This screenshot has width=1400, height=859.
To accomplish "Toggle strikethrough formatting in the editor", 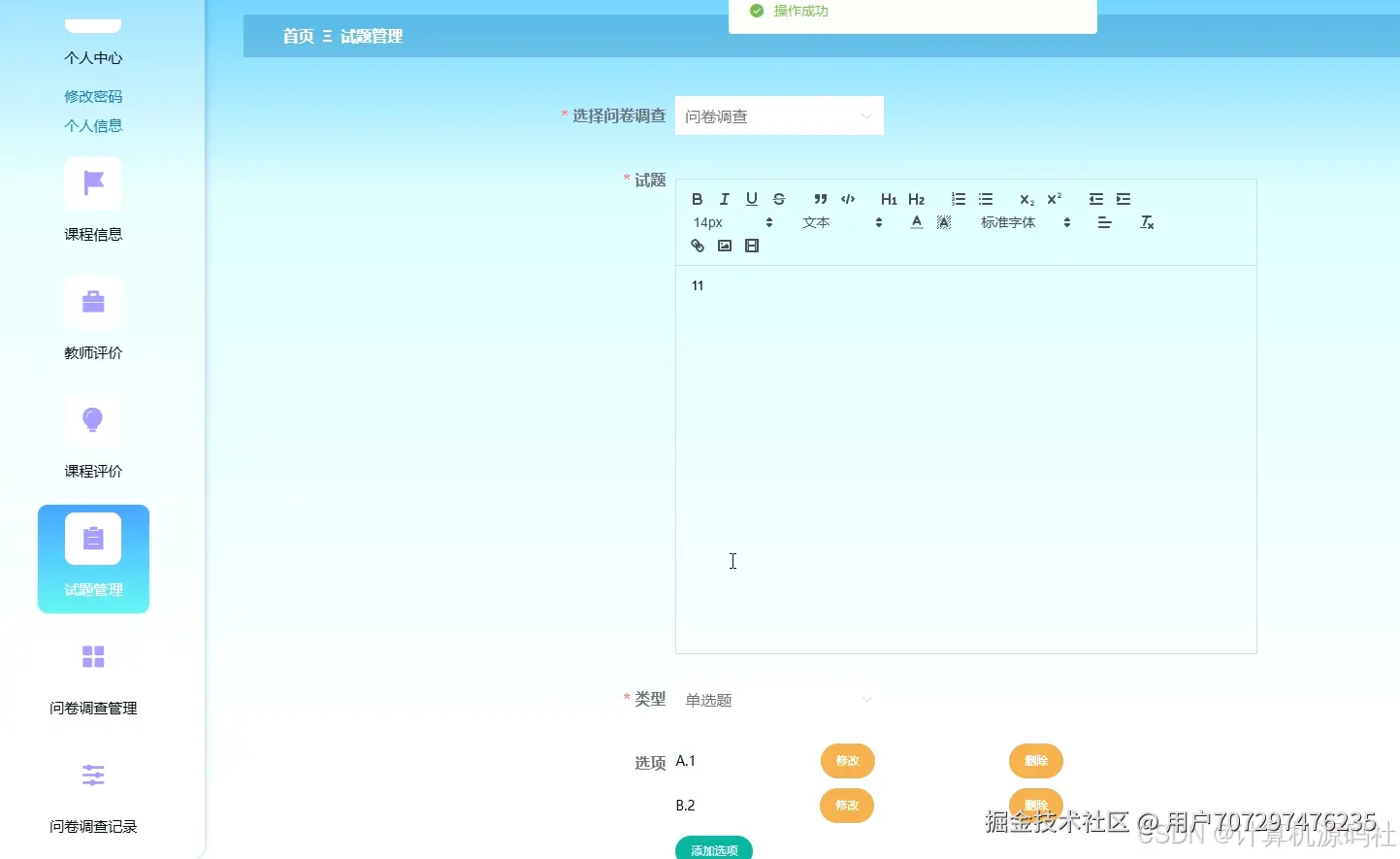I will pyautogui.click(x=779, y=199).
